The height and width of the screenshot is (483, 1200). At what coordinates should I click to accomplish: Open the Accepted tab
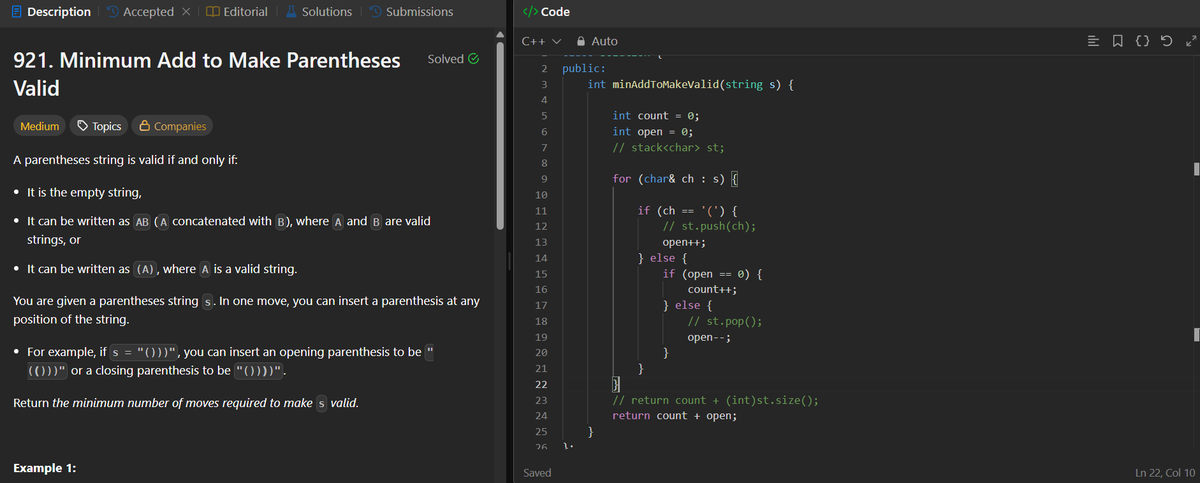(139, 12)
